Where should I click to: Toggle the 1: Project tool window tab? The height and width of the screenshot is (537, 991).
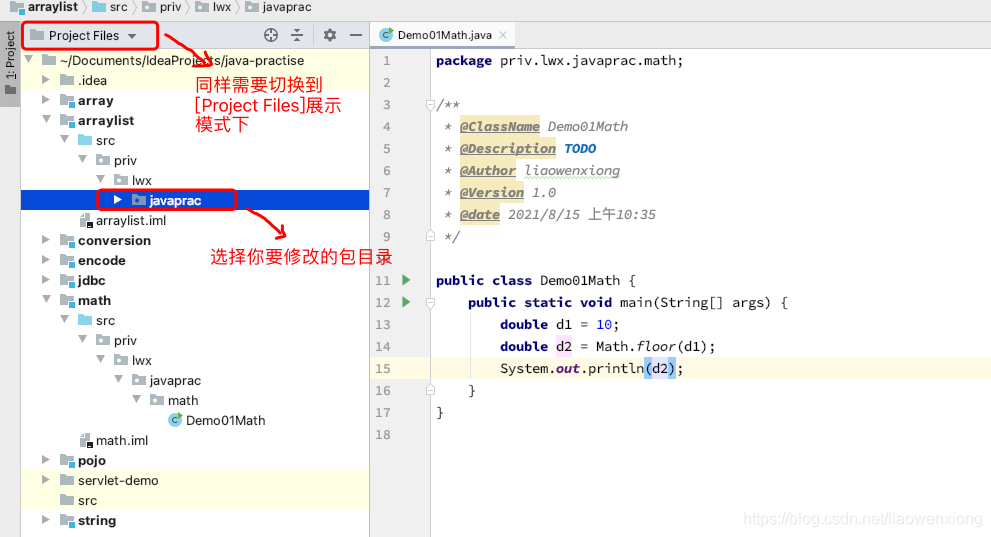pos(10,63)
